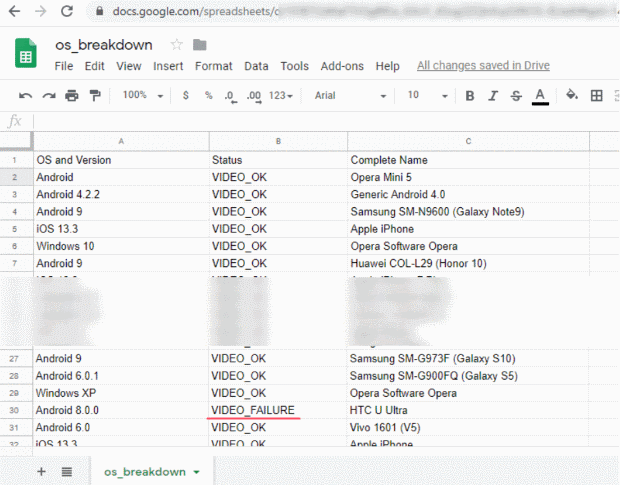This screenshot has width=620, height=485.
Task: Select the Android 8.0.0 cell
Action: (121, 410)
